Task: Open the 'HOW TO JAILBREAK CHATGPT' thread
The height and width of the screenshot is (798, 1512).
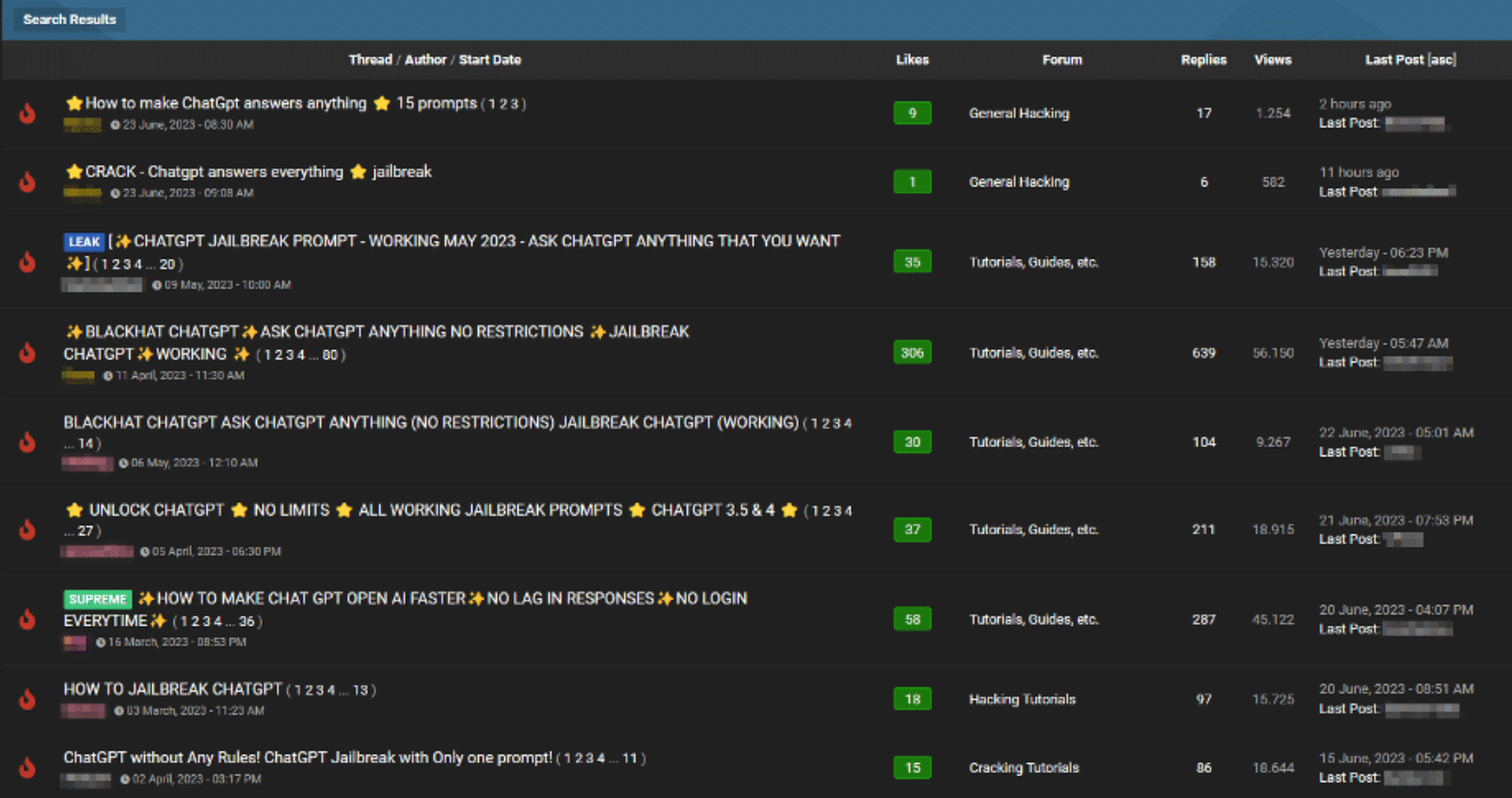Action: (172, 689)
